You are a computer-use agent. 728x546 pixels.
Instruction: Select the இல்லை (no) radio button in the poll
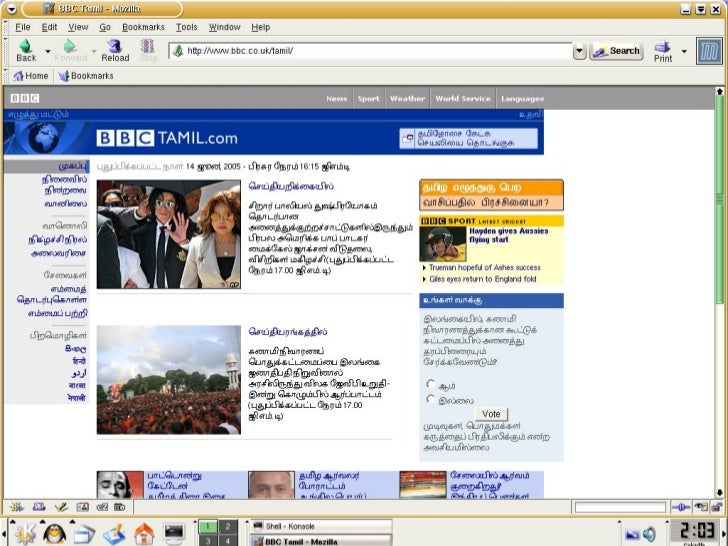click(430, 399)
